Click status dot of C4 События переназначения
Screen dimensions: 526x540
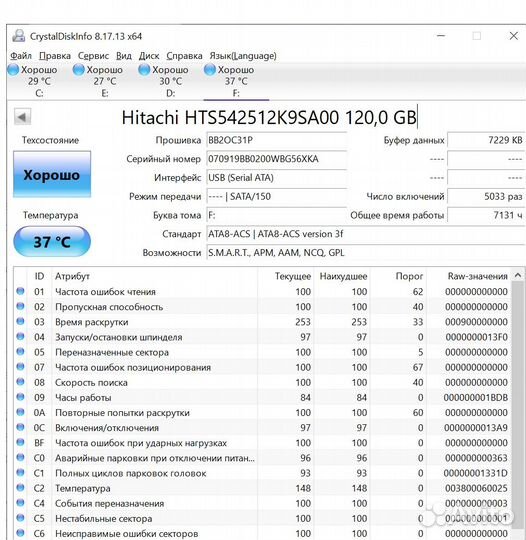tap(20, 503)
